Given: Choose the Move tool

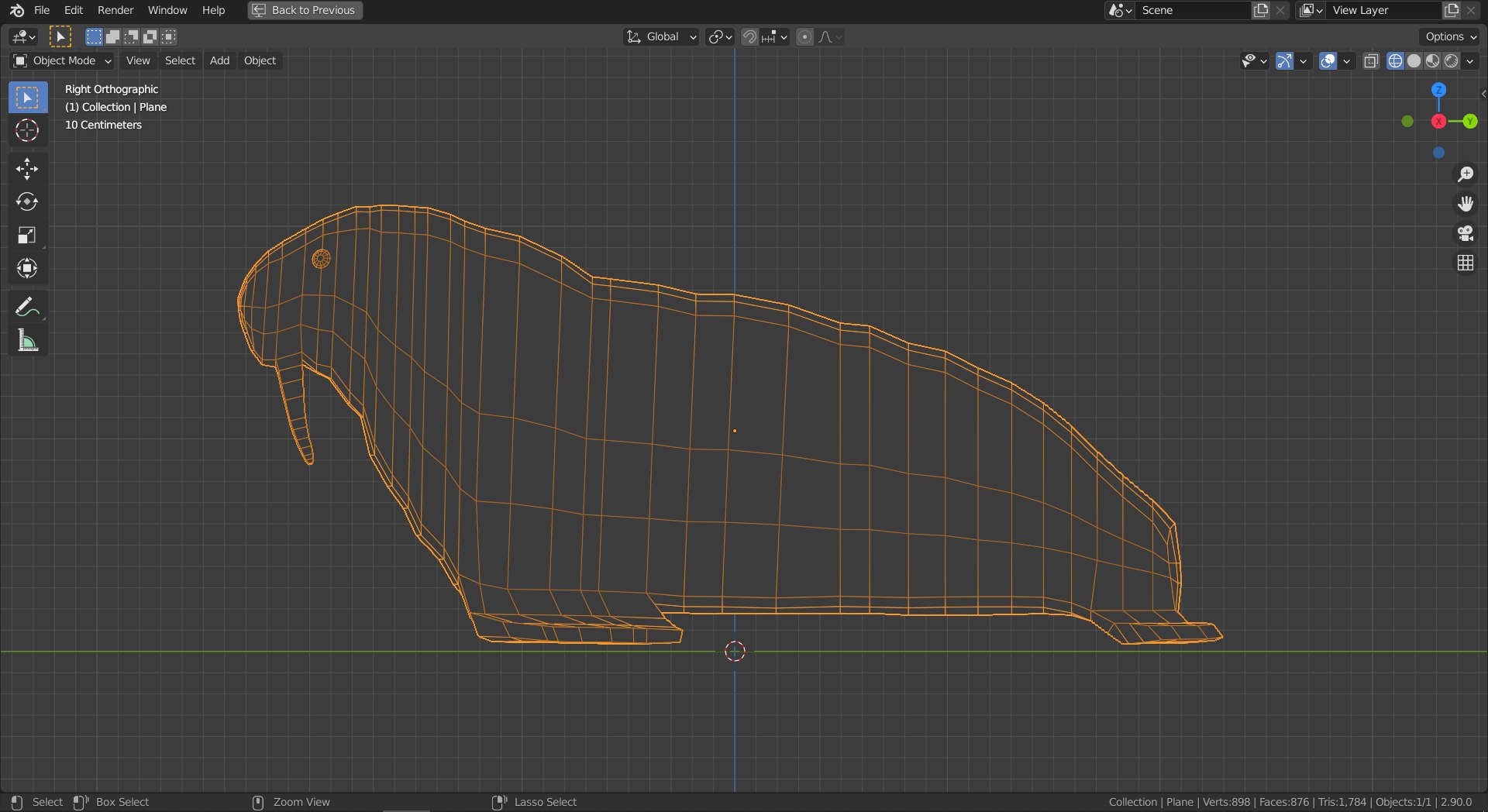Looking at the screenshot, I should [x=27, y=169].
